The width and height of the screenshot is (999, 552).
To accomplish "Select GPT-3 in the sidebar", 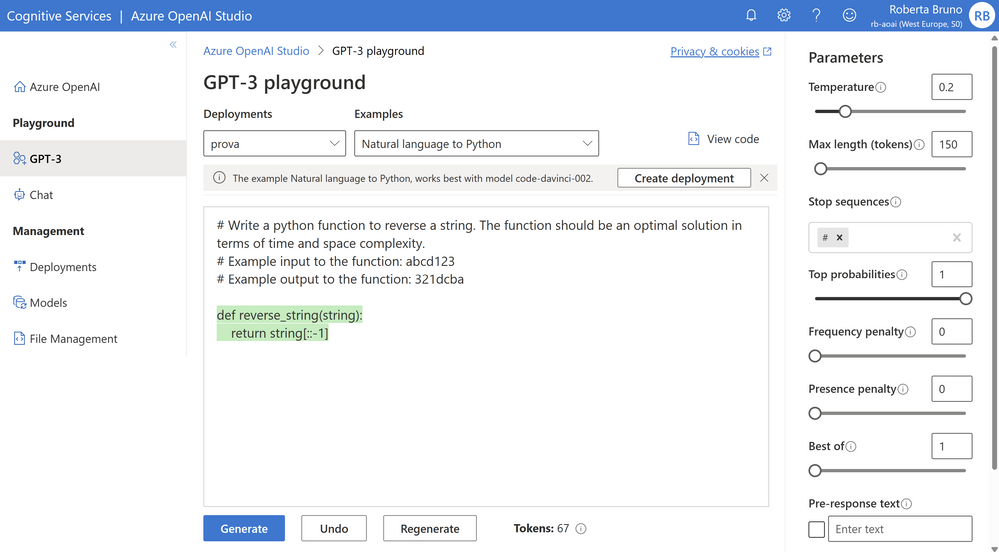I will click(93, 159).
